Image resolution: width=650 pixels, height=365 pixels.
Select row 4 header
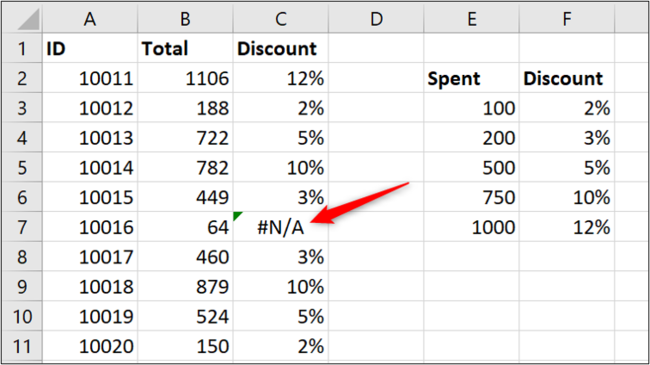coord(22,138)
